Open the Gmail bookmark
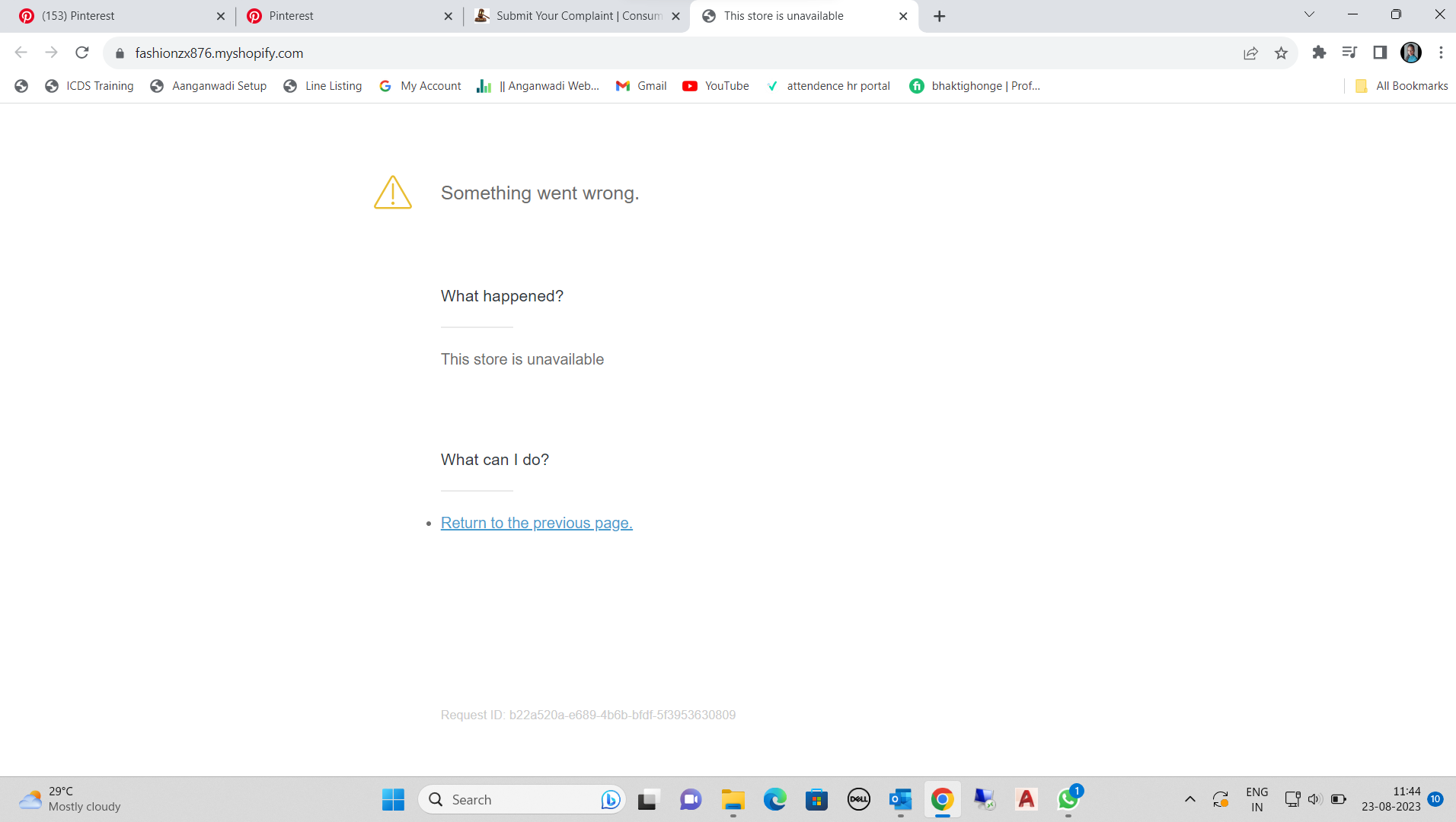 641,86
